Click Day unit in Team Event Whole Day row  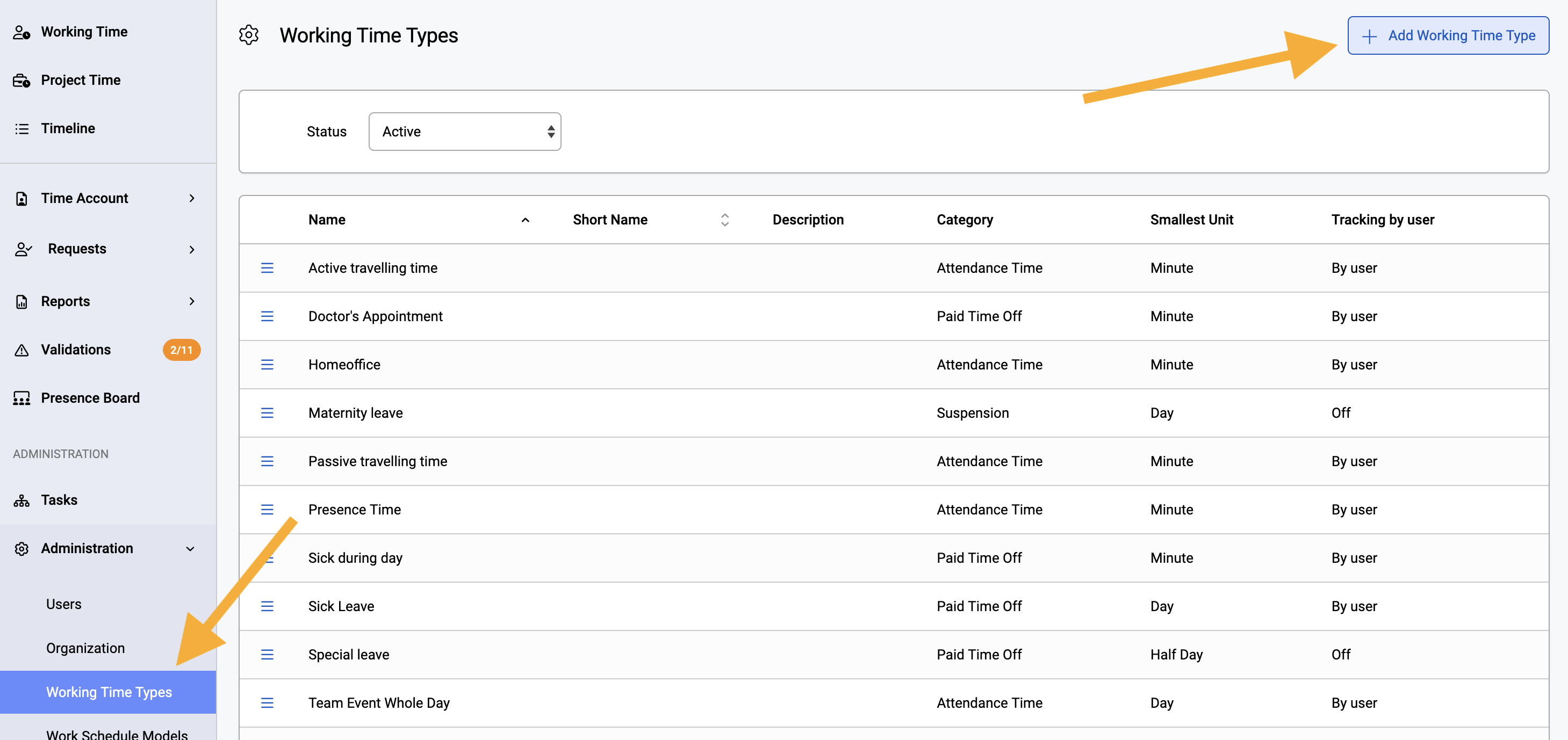[x=1161, y=703]
